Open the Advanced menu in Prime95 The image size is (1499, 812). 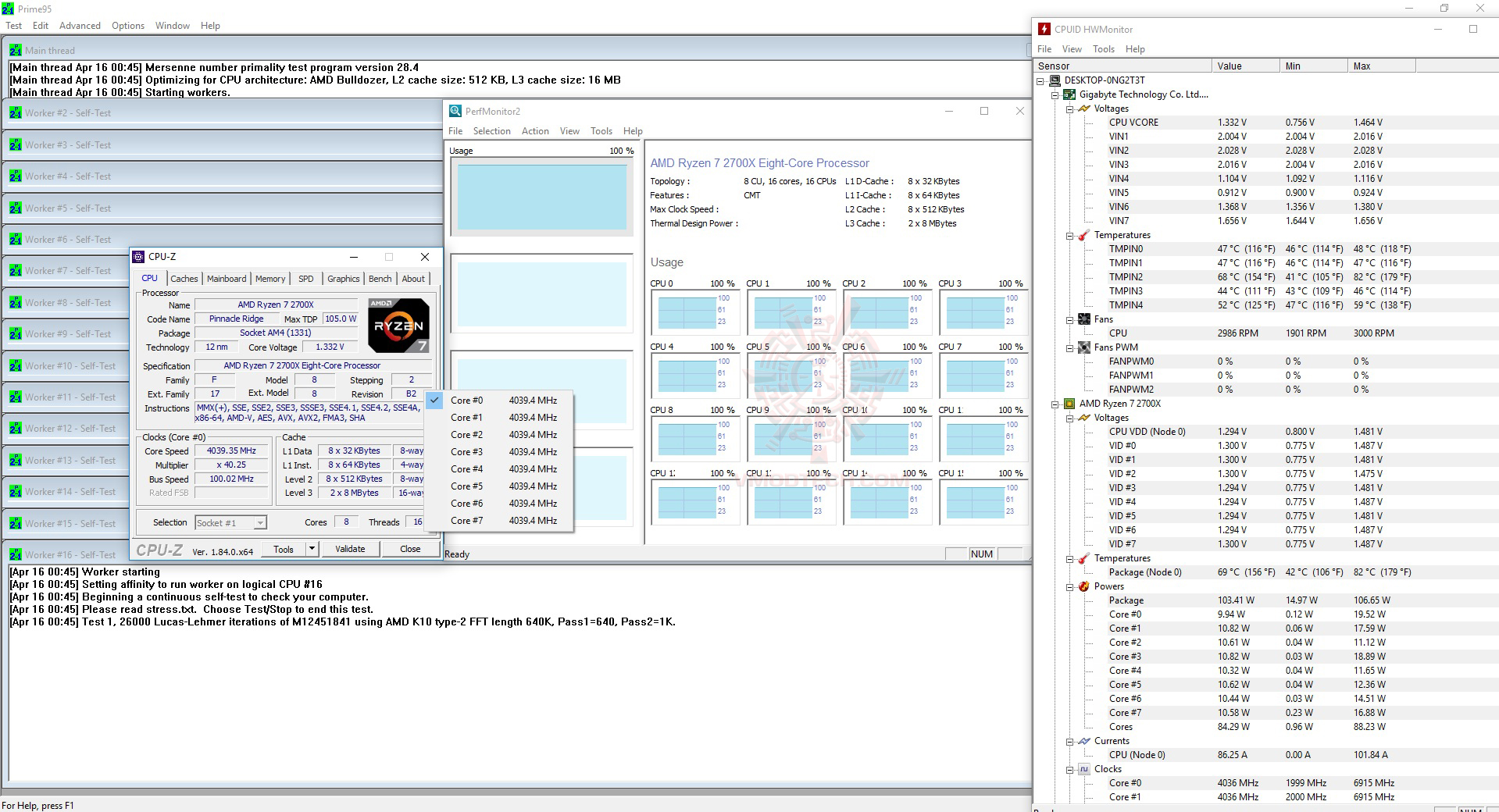point(80,26)
